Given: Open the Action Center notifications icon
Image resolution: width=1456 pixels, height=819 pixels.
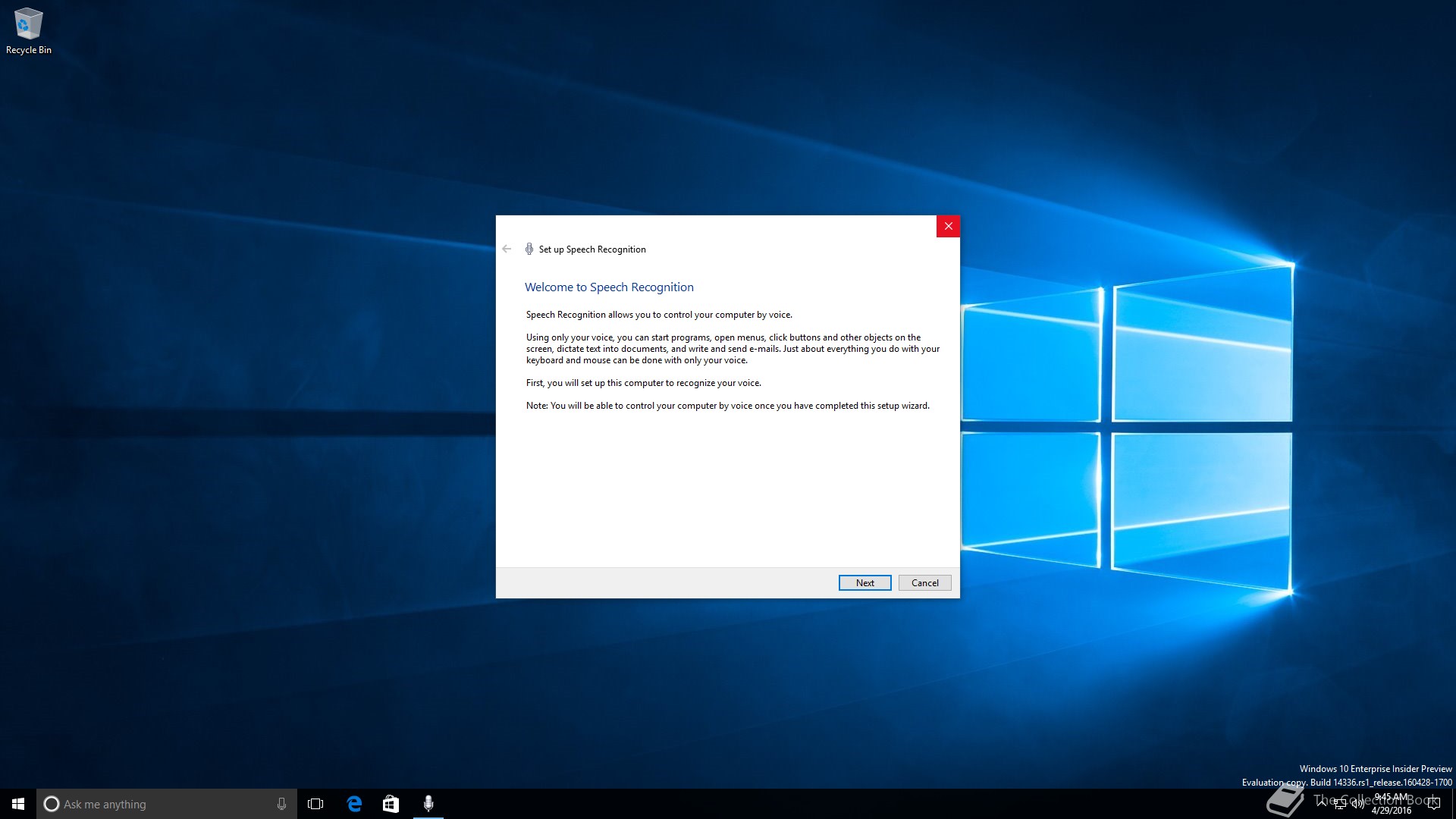Looking at the screenshot, I should [1433, 804].
